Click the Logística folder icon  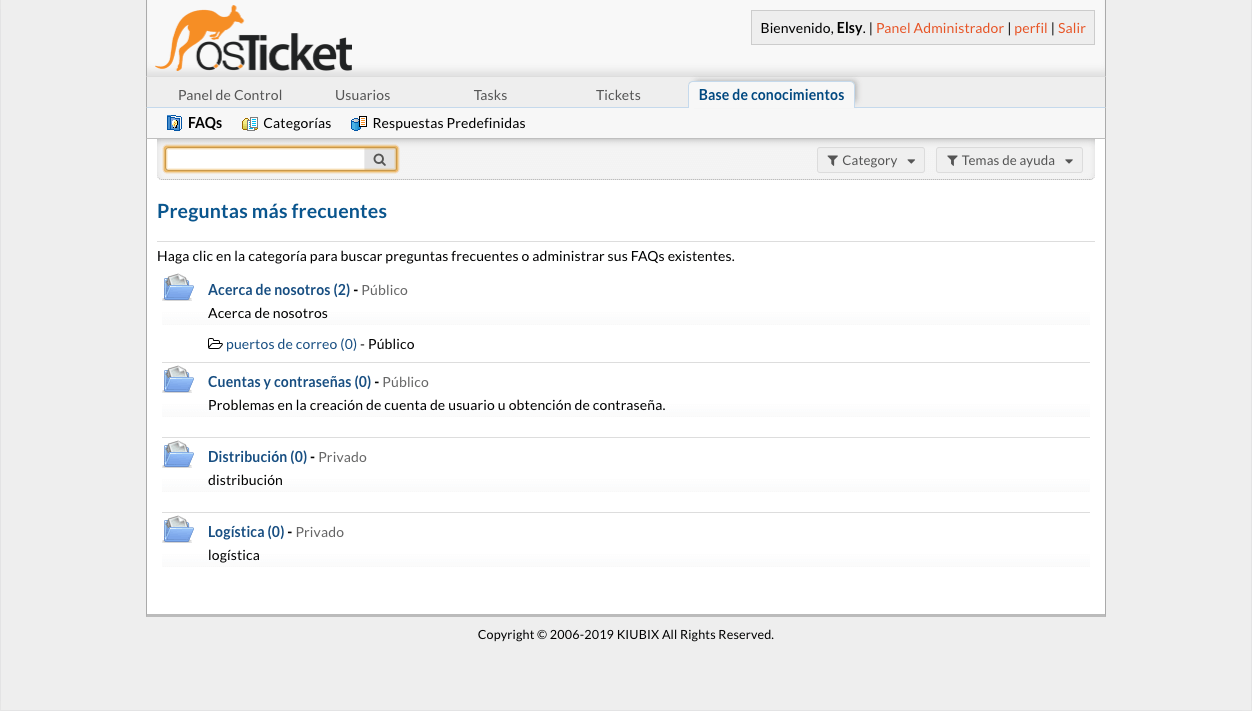point(178,530)
